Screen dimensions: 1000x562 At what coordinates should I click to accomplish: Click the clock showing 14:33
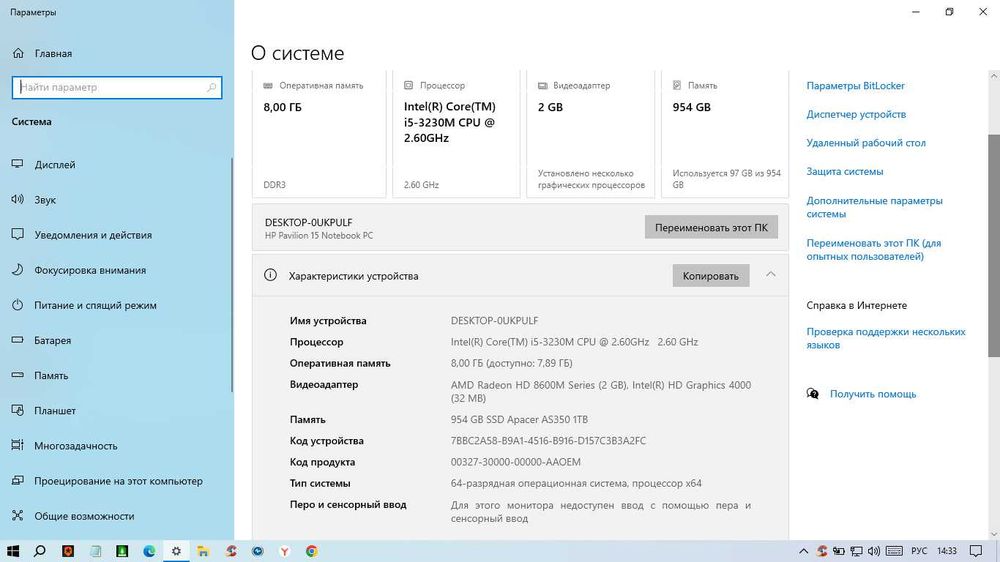[947, 551]
